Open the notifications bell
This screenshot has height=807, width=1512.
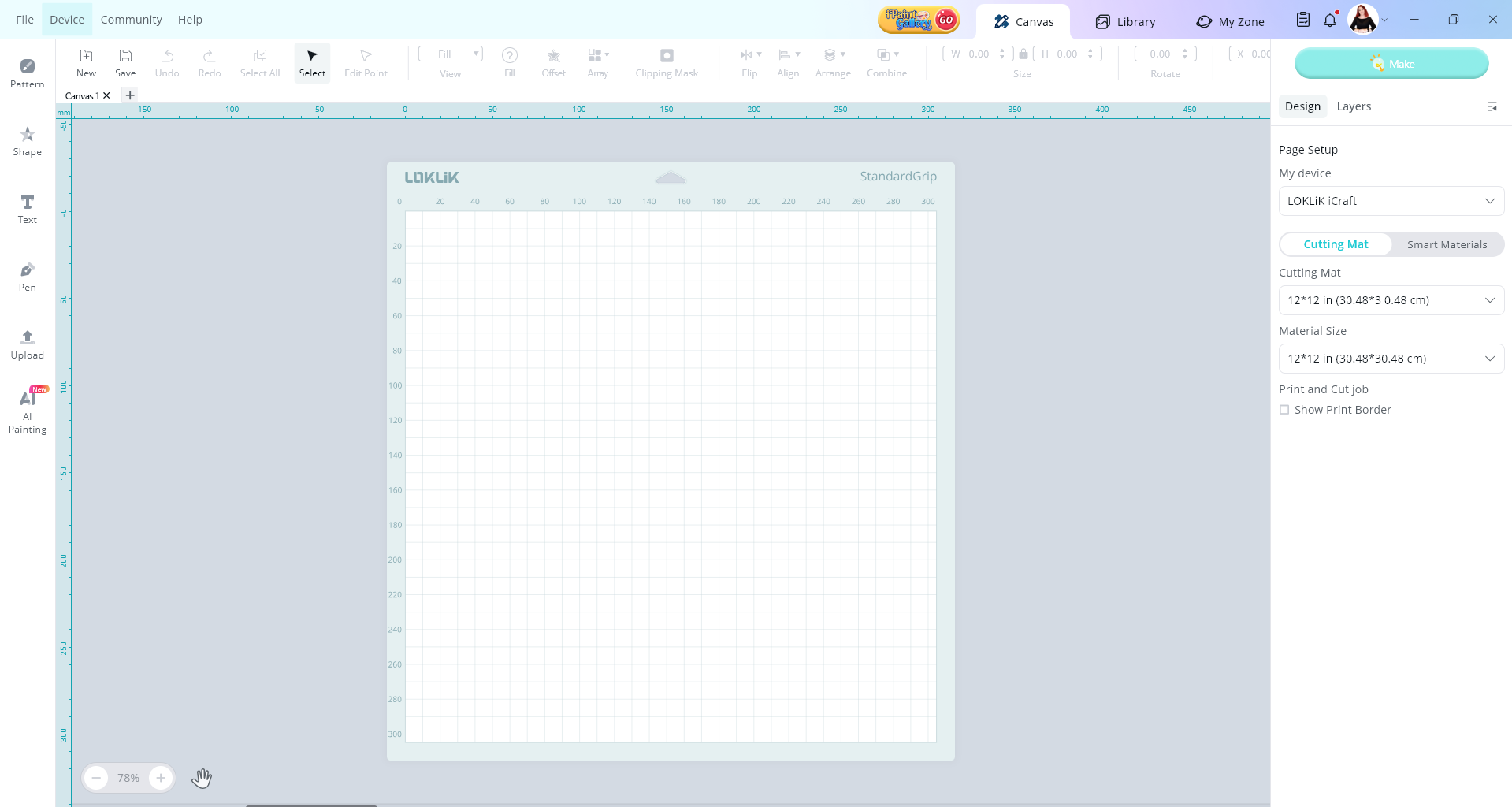tap(1330, 20)
